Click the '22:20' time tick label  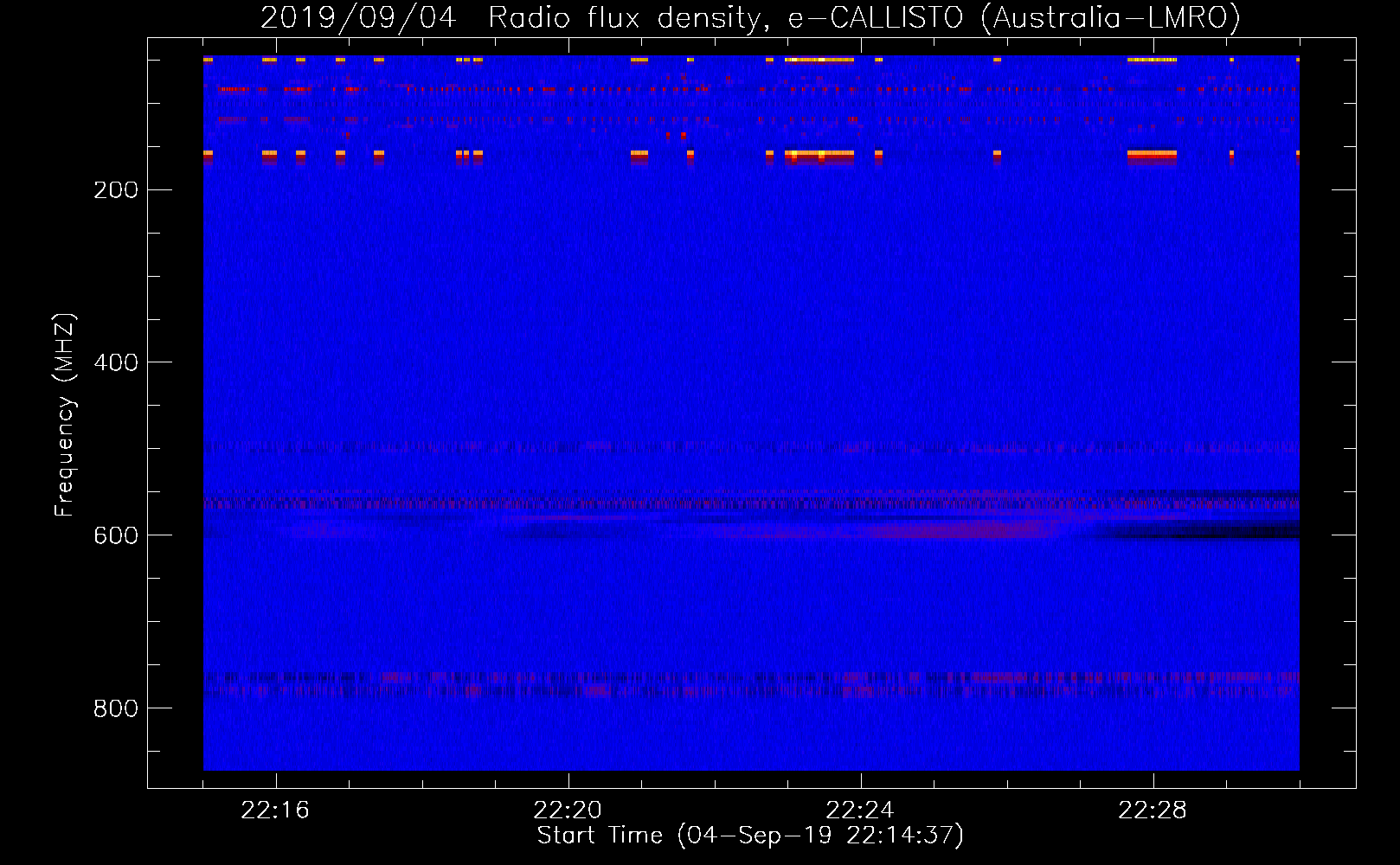tap(568, 810)
